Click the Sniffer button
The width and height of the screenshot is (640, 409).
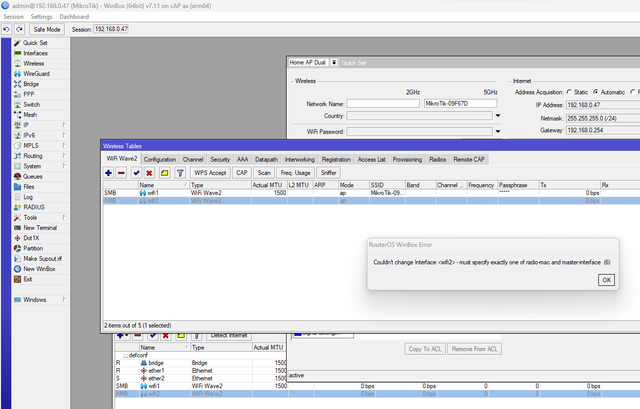pyautogui.click(x=329, y=173)
